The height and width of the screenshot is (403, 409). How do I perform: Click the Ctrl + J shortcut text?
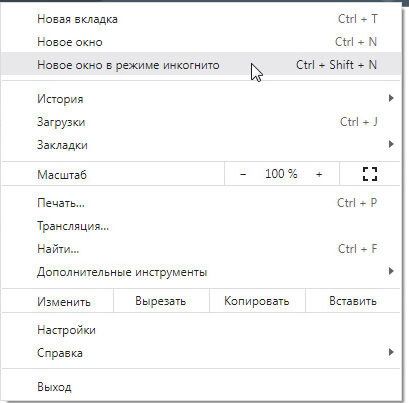tap(359, 122)
